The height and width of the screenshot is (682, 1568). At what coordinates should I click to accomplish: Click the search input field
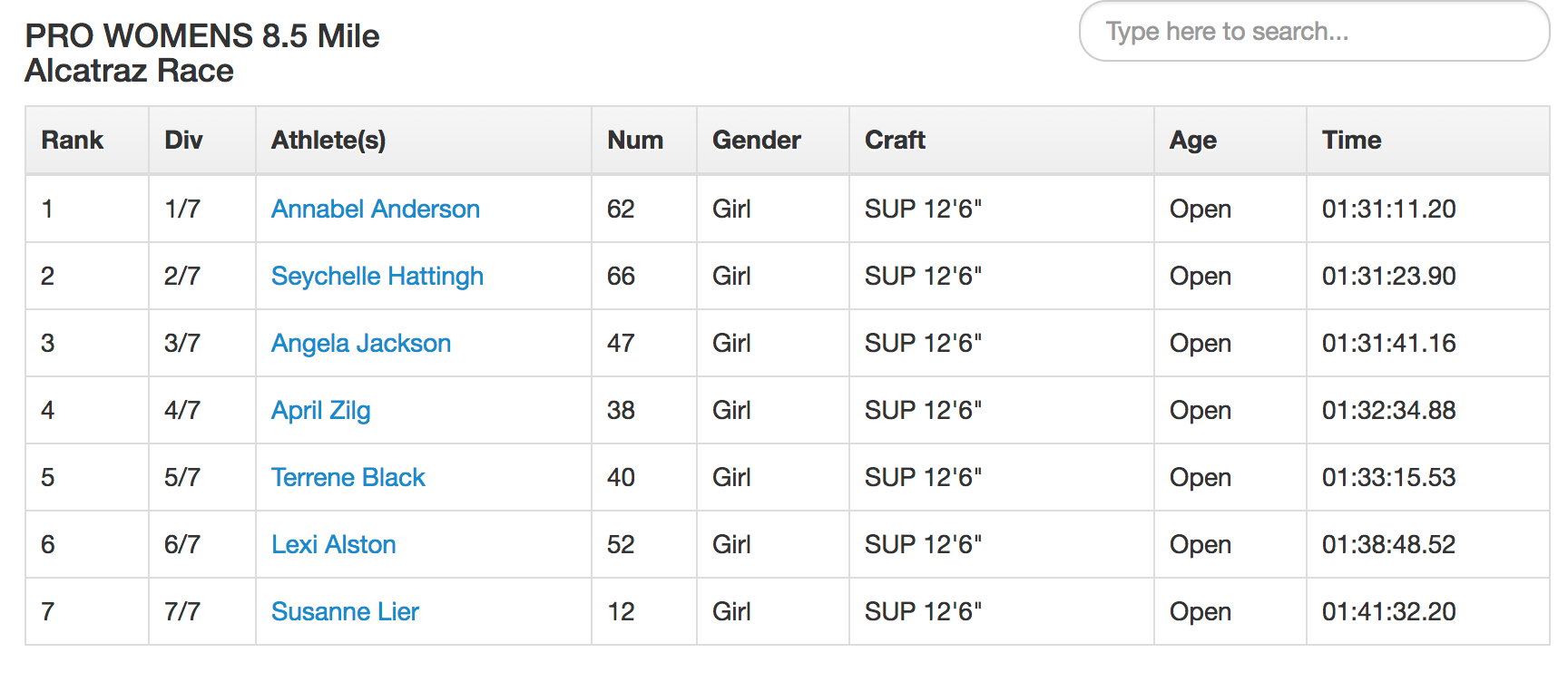click(1313, 32)
